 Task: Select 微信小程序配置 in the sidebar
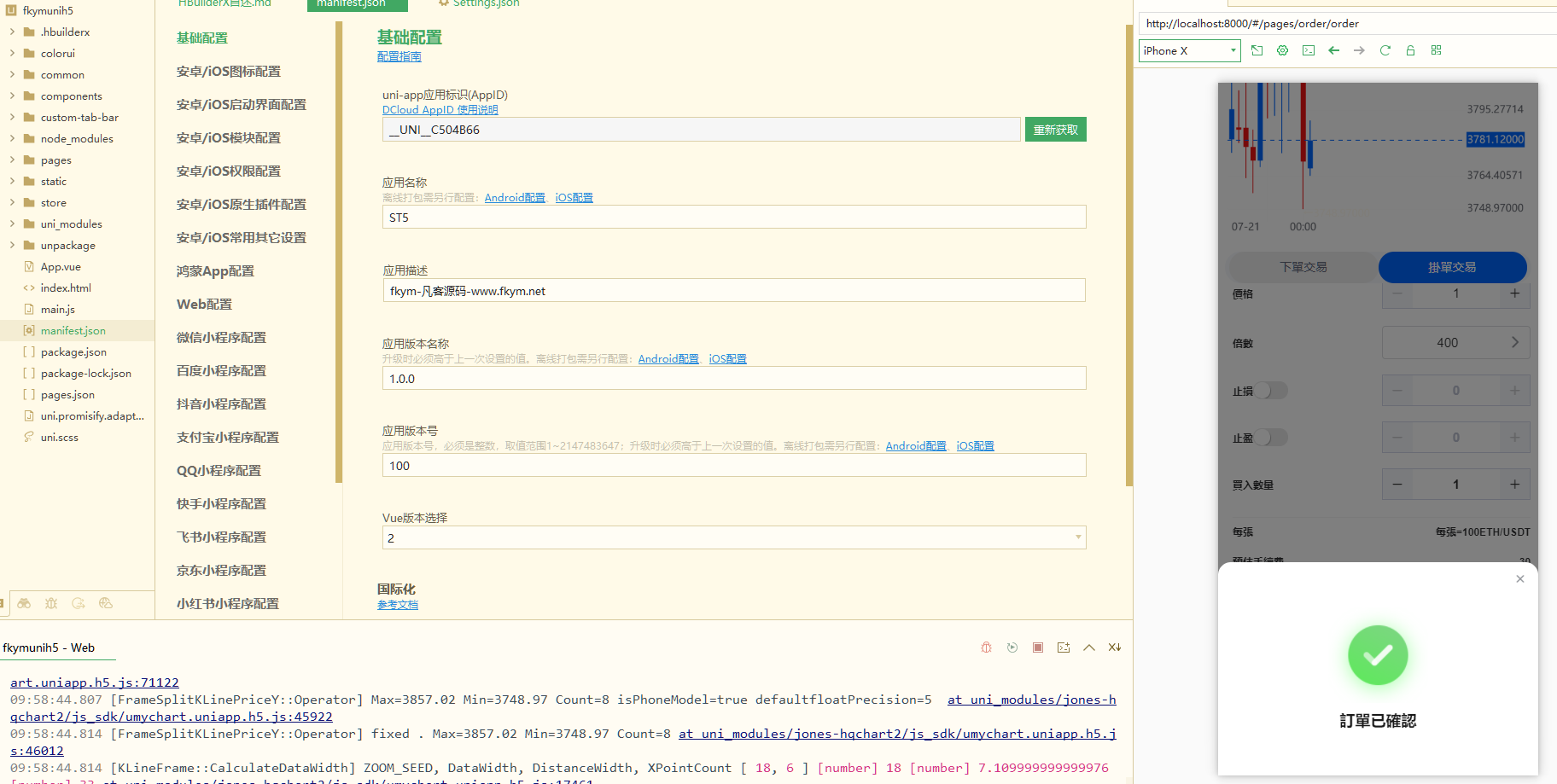tap(221, 337)
